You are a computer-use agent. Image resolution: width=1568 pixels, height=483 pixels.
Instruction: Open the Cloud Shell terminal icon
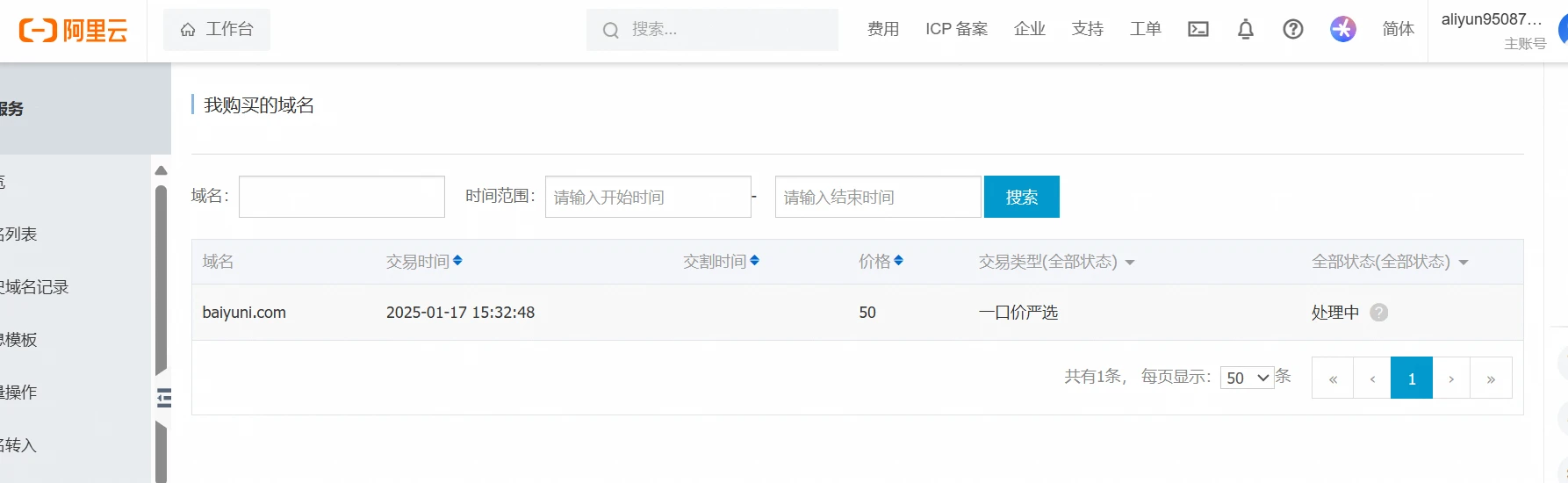click(x=1198, y=29)
